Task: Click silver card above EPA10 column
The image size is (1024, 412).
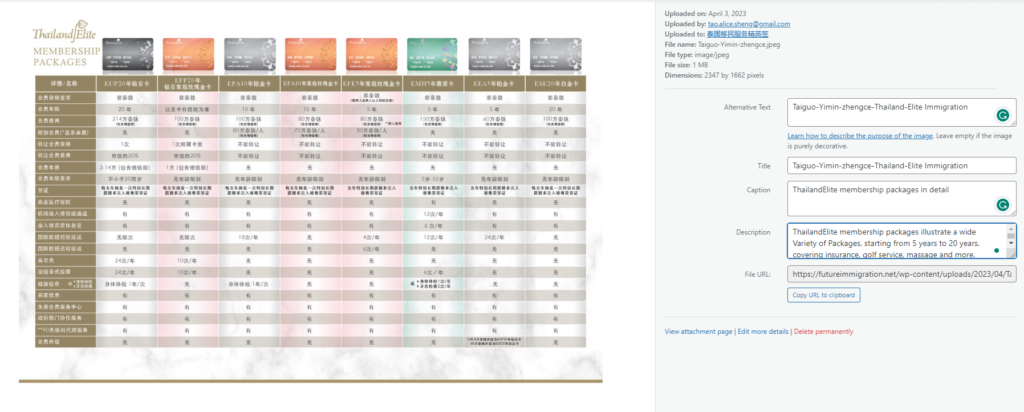Action: pos(250,55)
